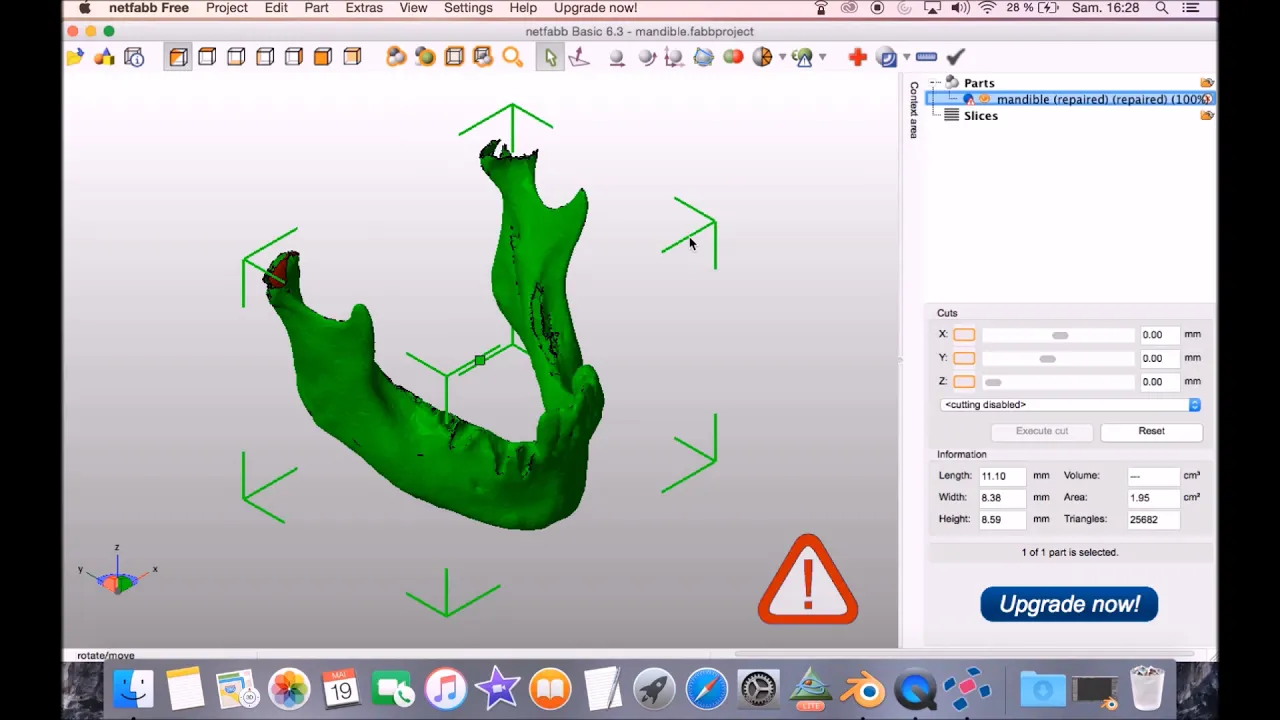Click the align to bottom plane icon
The width and height of the screenshot is (1280, 720).
coord(579,57)
